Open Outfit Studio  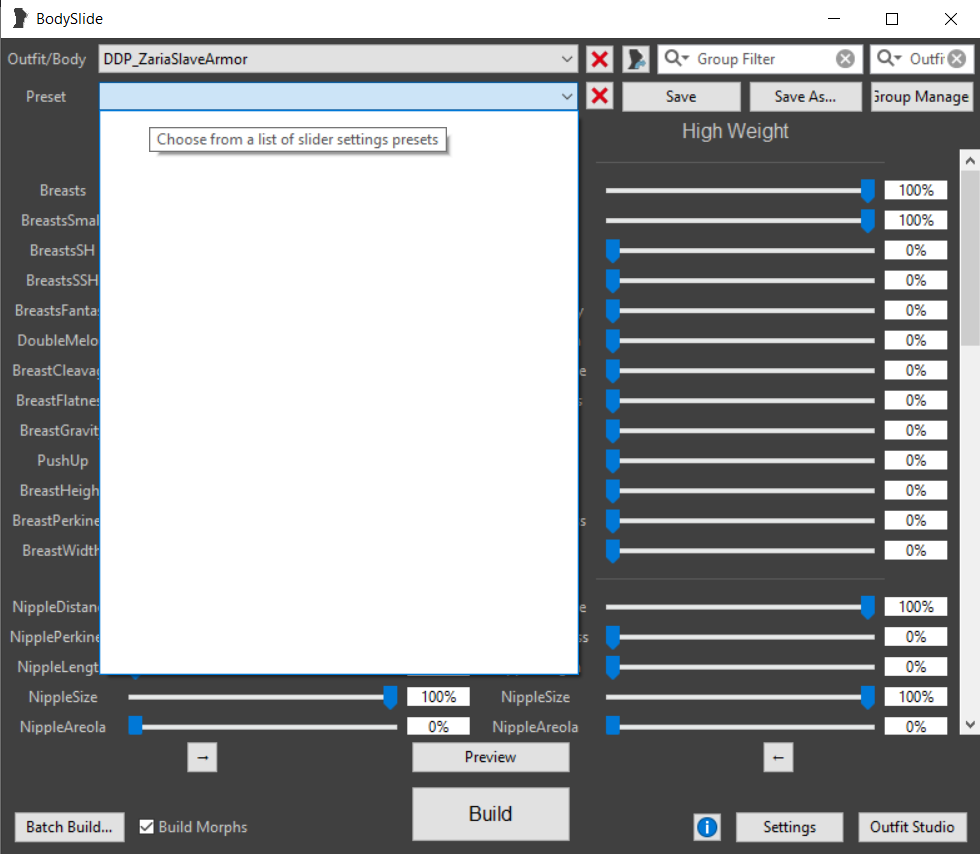tap(911, 827)
